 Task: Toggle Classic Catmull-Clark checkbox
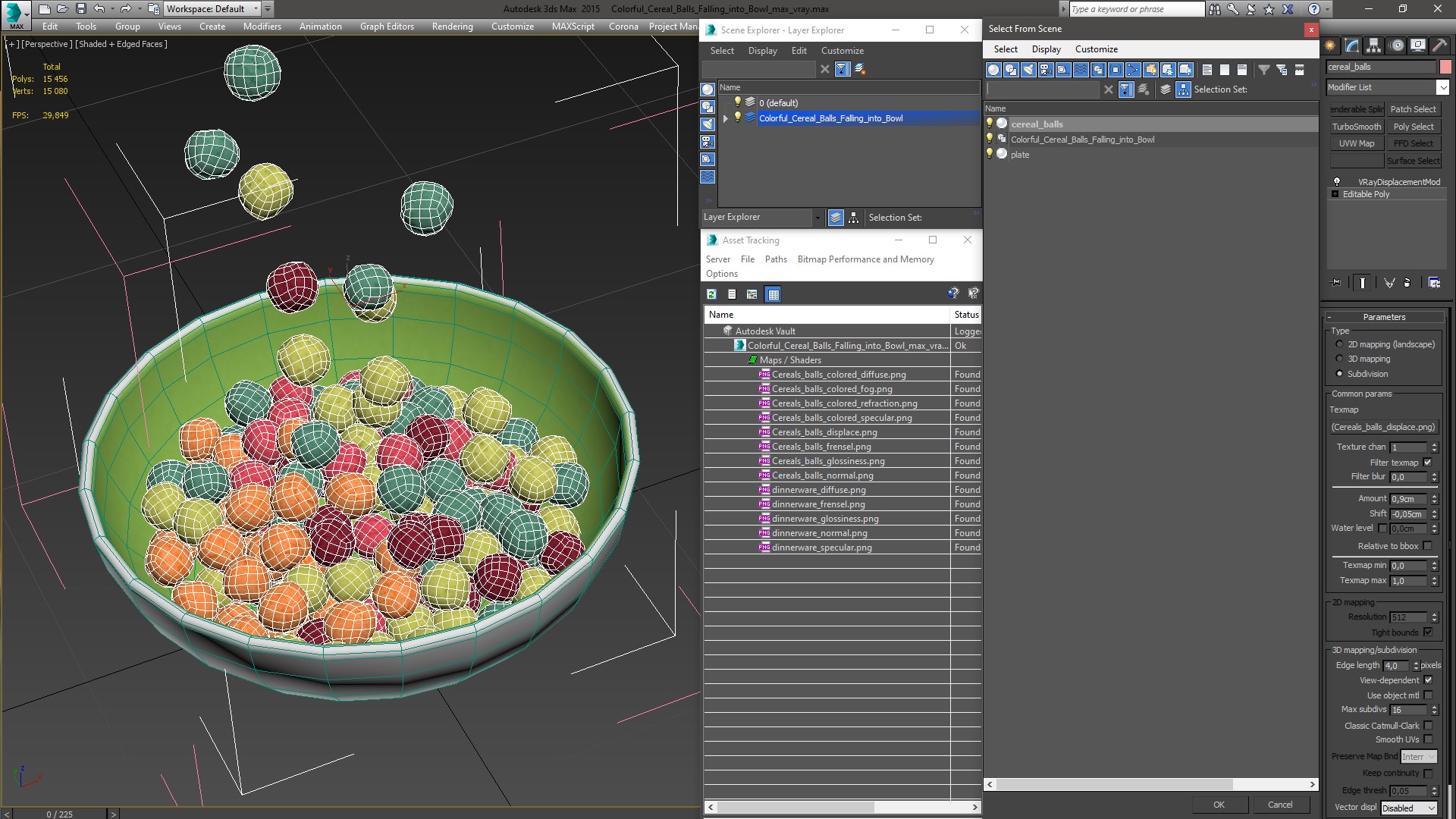[1428, 726]
